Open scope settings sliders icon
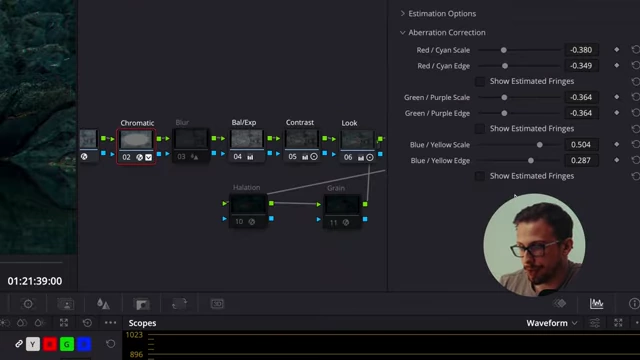This screenshot has width=640, height=360. pos(595,323)
